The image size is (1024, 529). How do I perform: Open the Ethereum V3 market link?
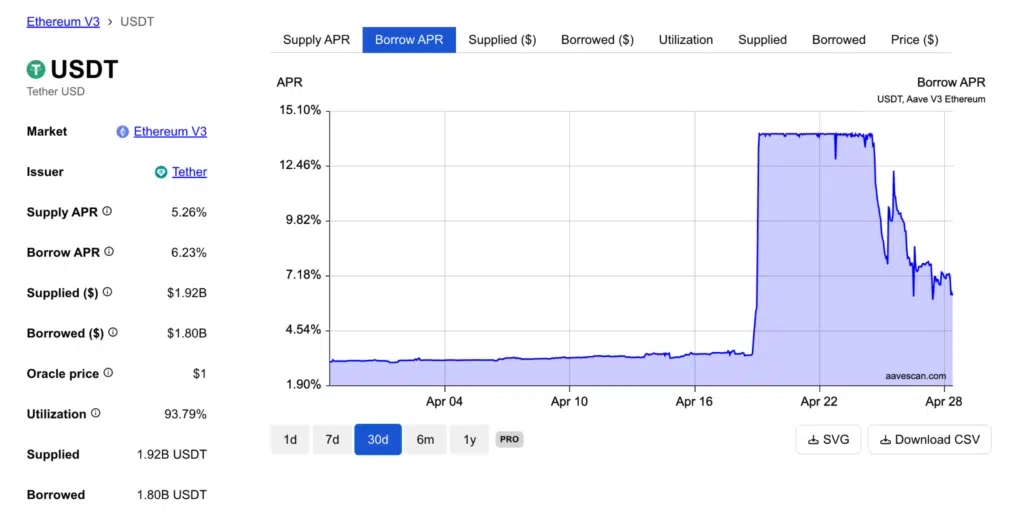click(x=170, y=132)
